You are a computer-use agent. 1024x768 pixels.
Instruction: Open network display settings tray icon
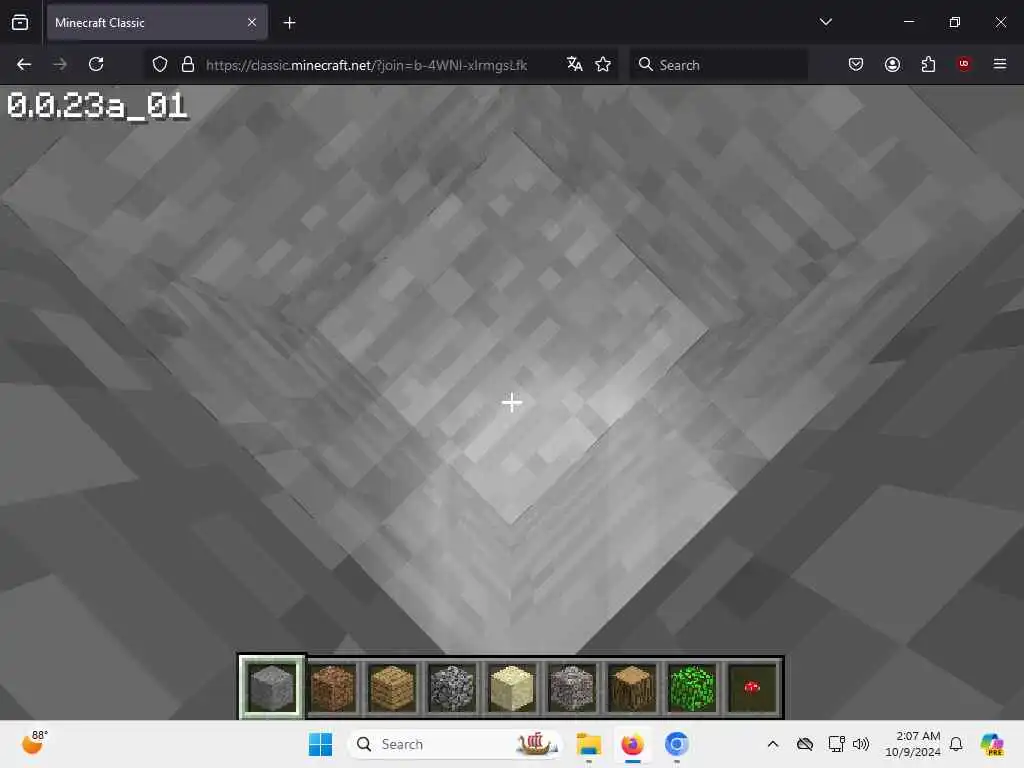click(x=836, y=744)
